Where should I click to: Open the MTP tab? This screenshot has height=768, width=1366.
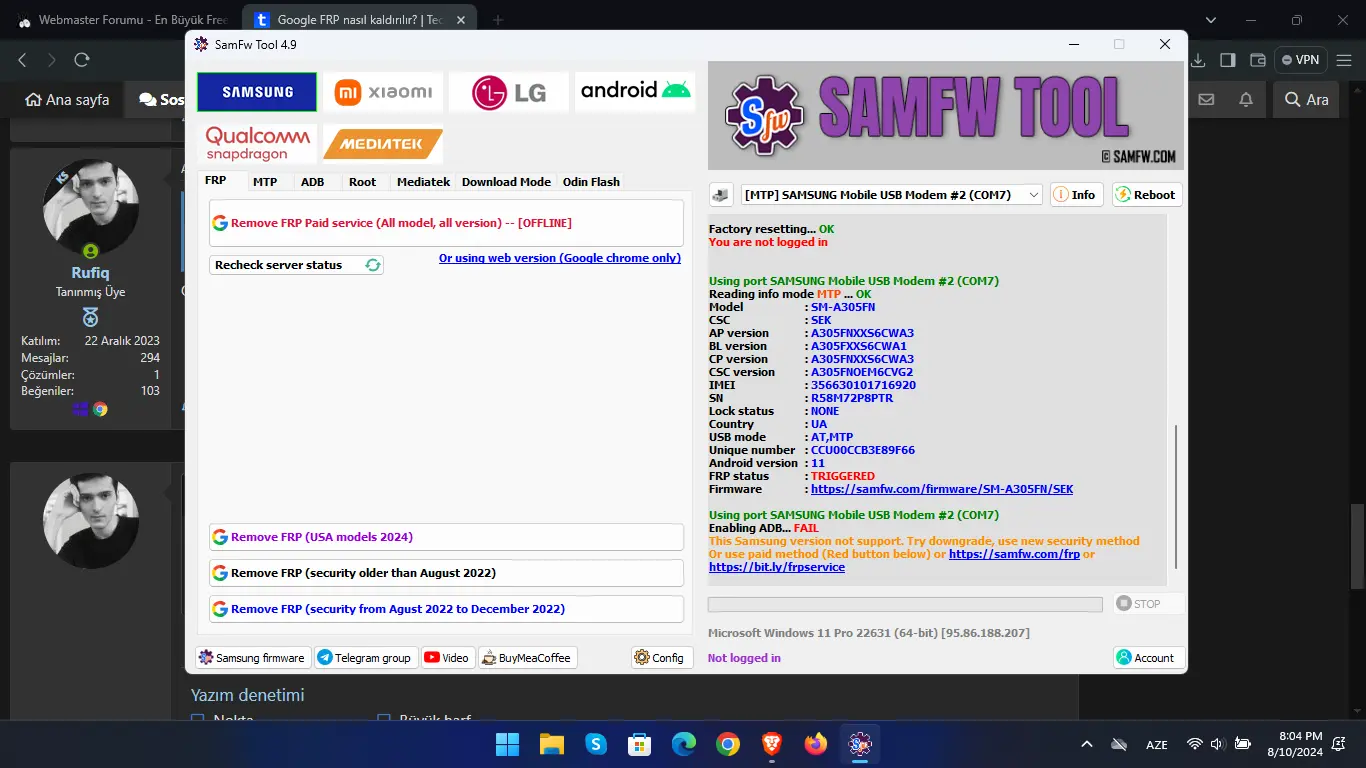pyautogui.click(x=265, y=182)
